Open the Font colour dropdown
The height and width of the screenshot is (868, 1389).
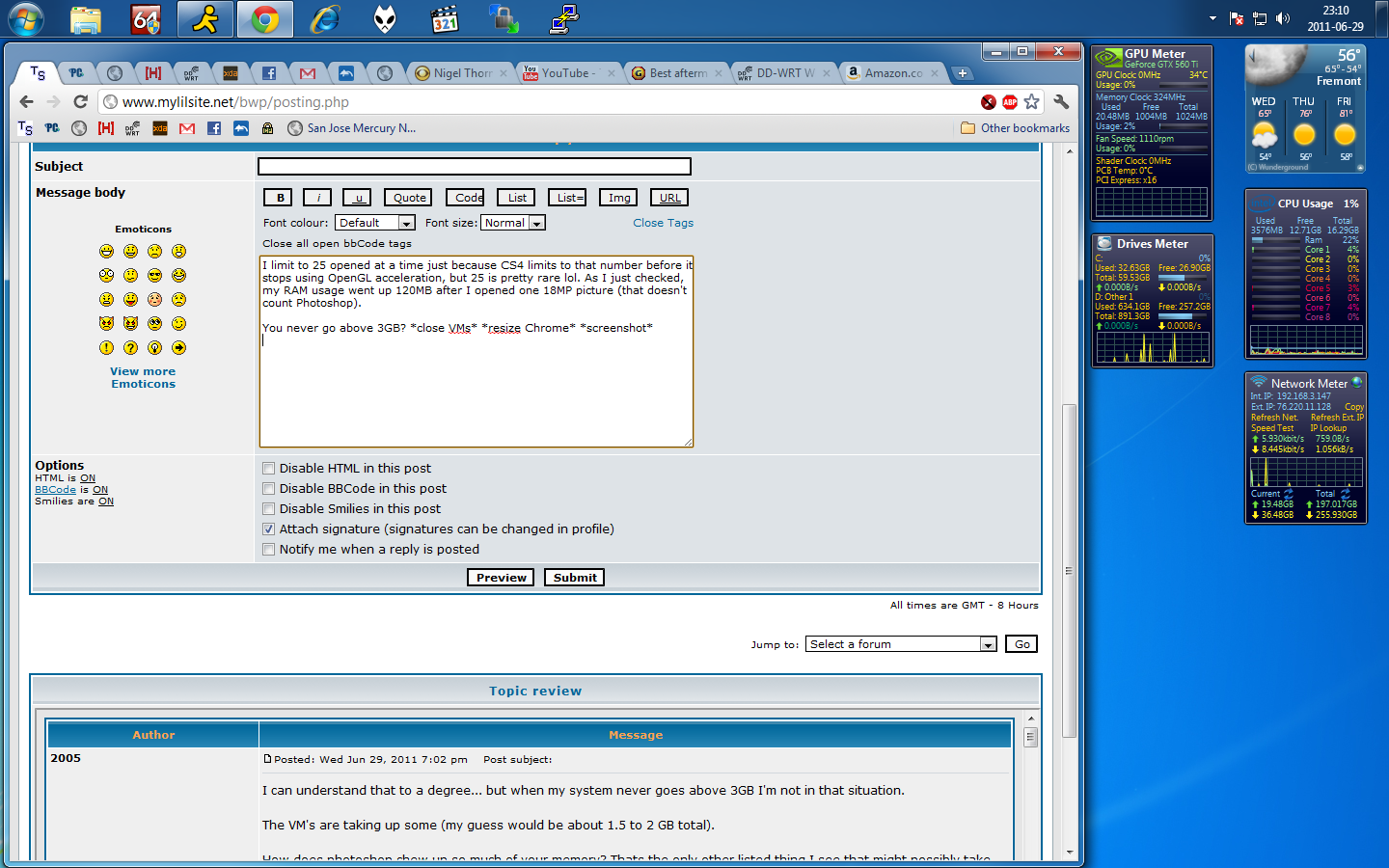(375, 223)
